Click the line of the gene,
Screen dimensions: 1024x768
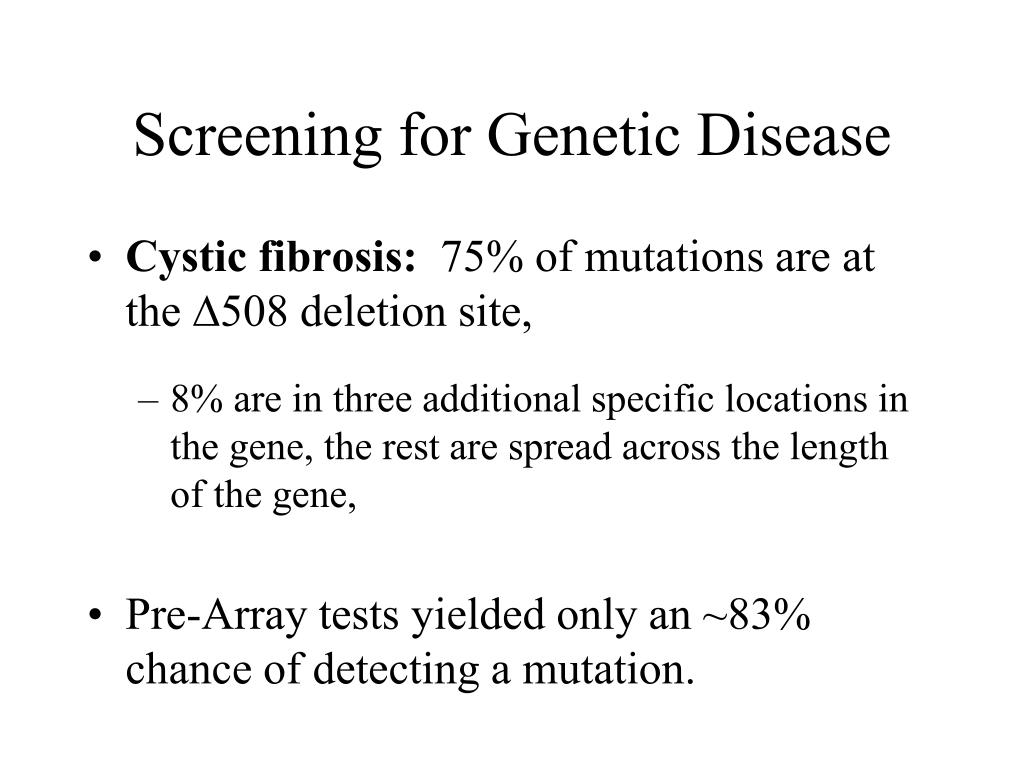(x=263, y=496)
